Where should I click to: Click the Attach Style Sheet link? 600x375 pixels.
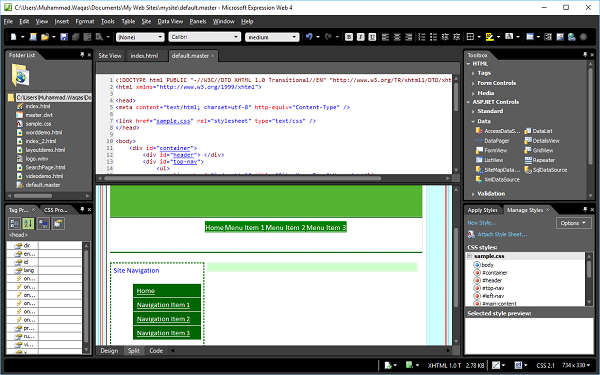coord(502,234)
